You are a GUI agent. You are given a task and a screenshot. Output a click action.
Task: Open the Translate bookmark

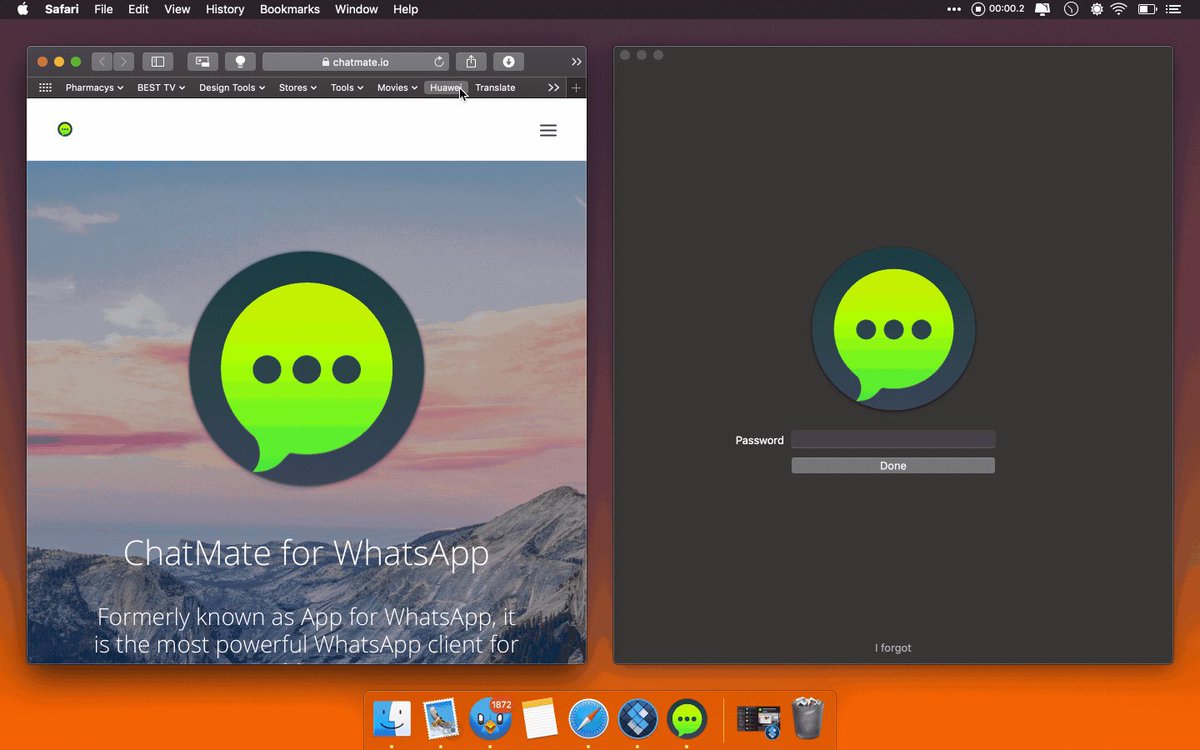pos(495,88)
